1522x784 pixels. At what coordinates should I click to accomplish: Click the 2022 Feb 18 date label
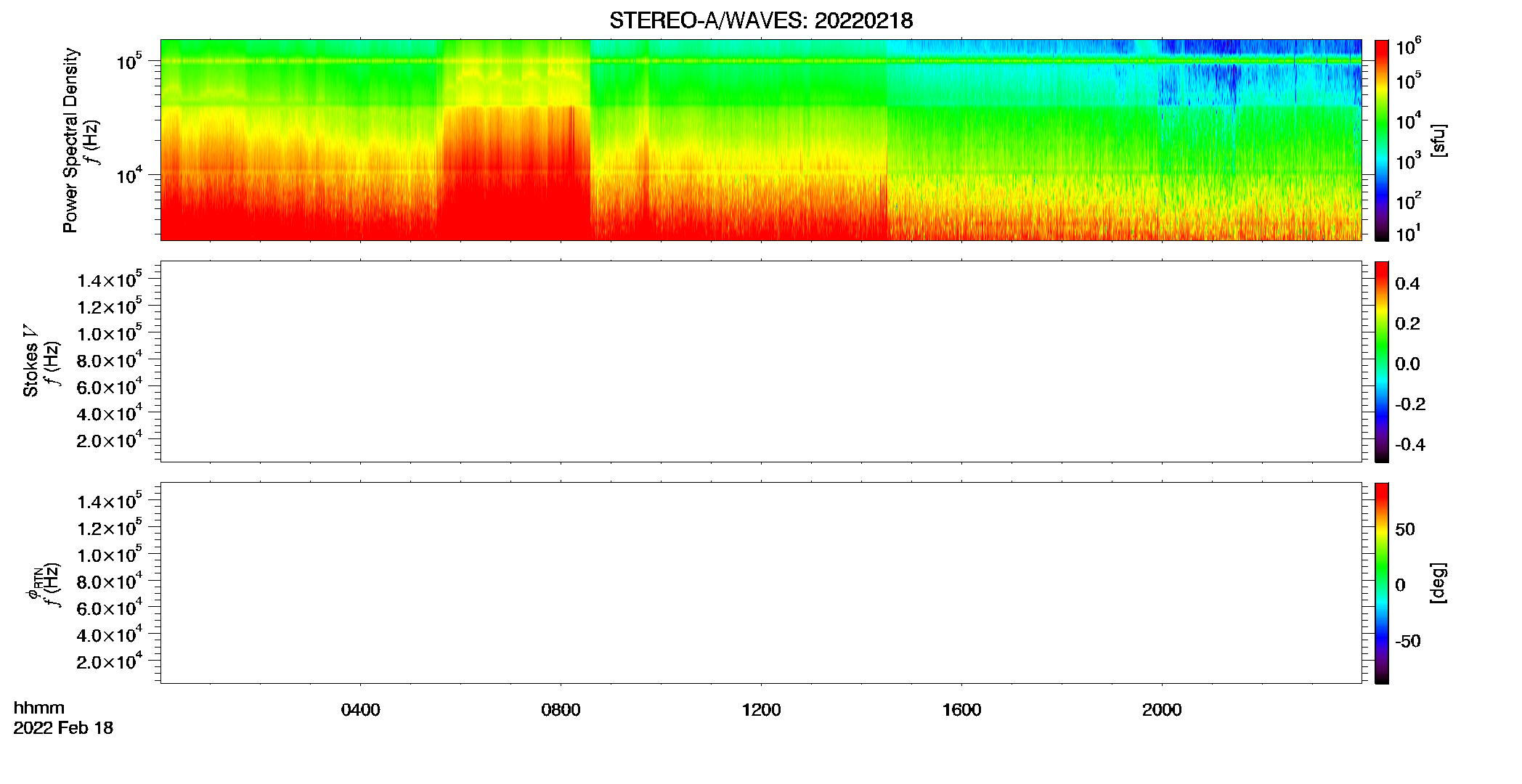[x=63, y=727]
